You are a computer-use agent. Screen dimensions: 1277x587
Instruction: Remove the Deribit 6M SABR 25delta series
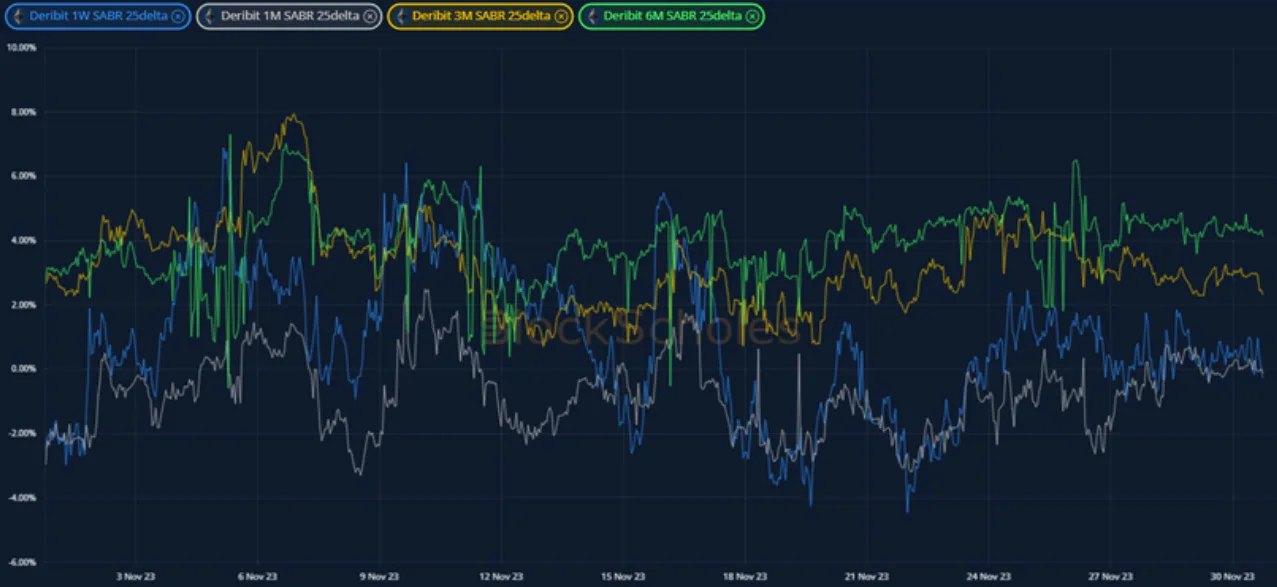752,16
